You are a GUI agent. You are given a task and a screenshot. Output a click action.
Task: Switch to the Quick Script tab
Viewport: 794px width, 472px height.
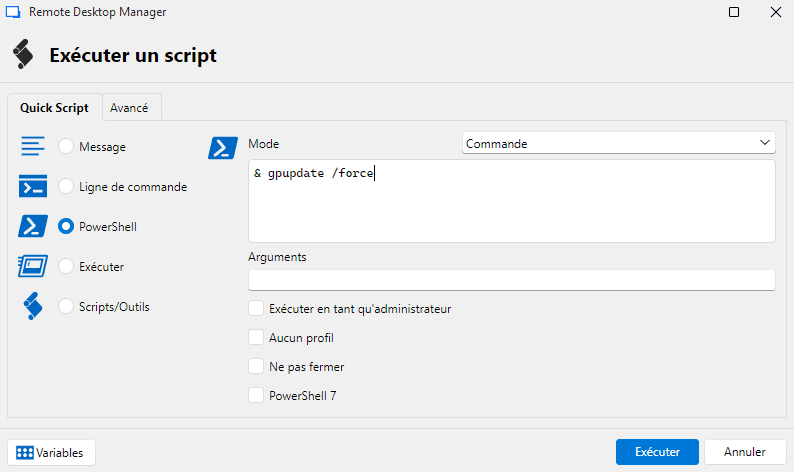click(54, 108)
